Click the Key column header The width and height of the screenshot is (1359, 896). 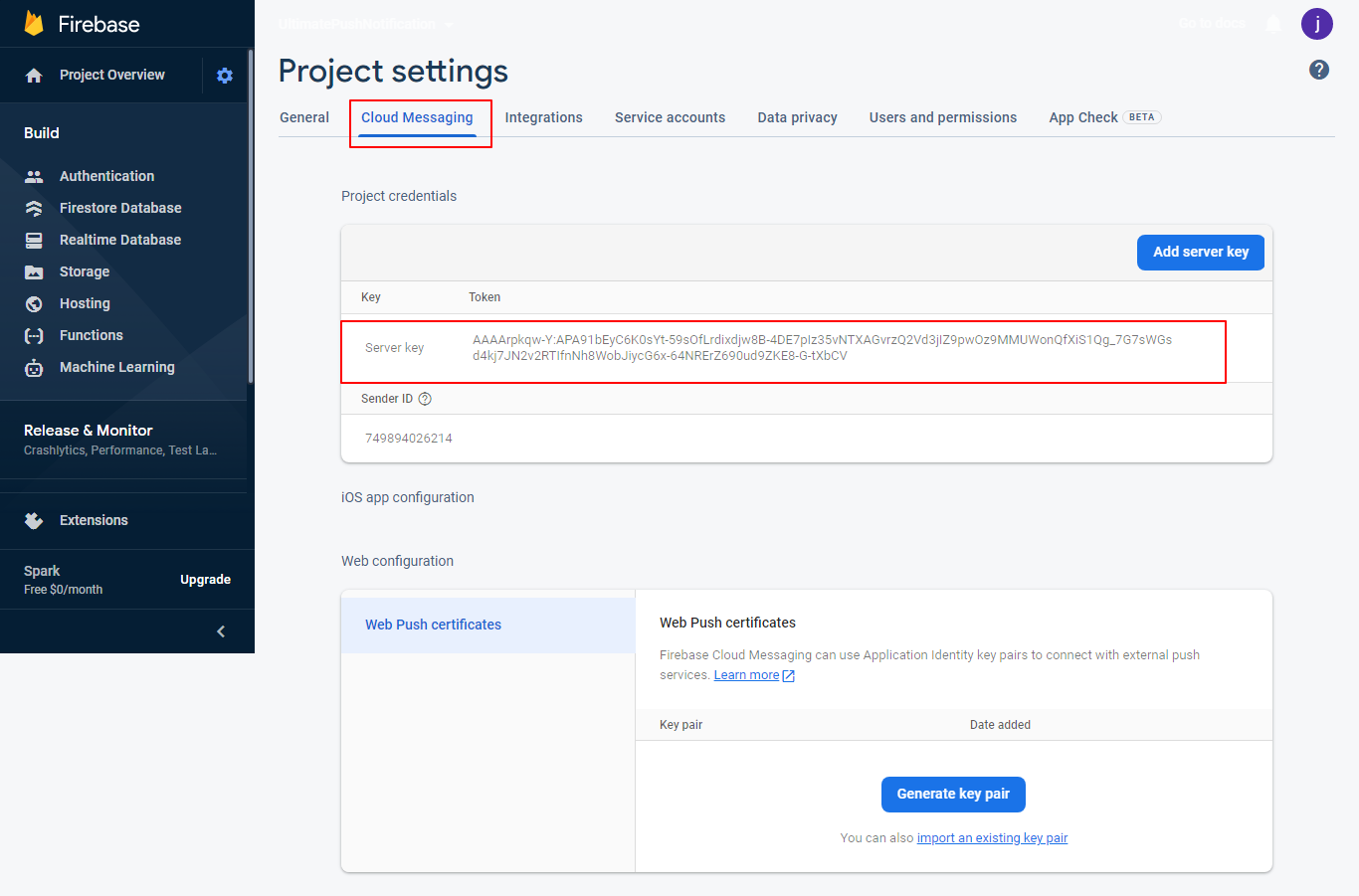tap(371, 297)
